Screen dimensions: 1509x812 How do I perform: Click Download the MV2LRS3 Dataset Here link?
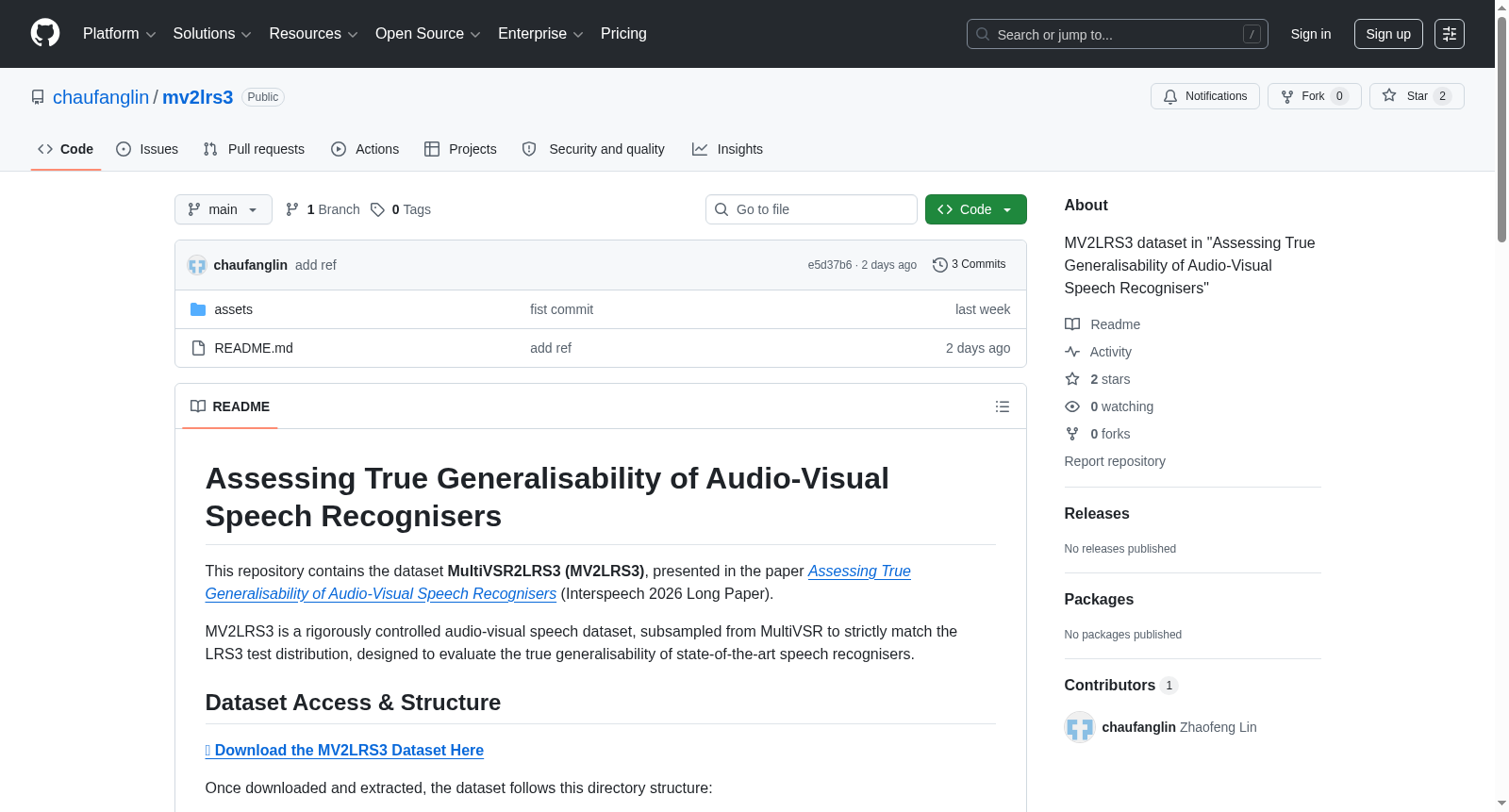click(x=344, y=750)
